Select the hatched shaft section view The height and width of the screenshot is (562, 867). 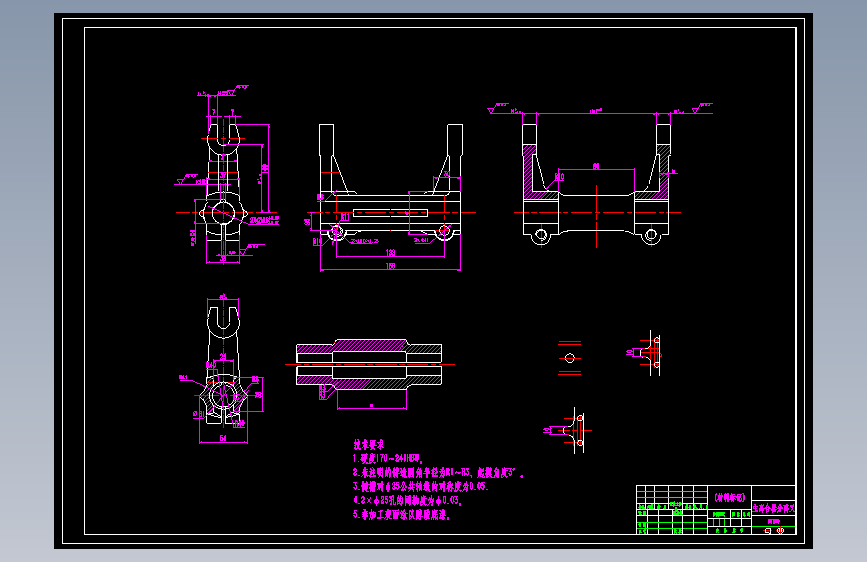click(369, 365)
